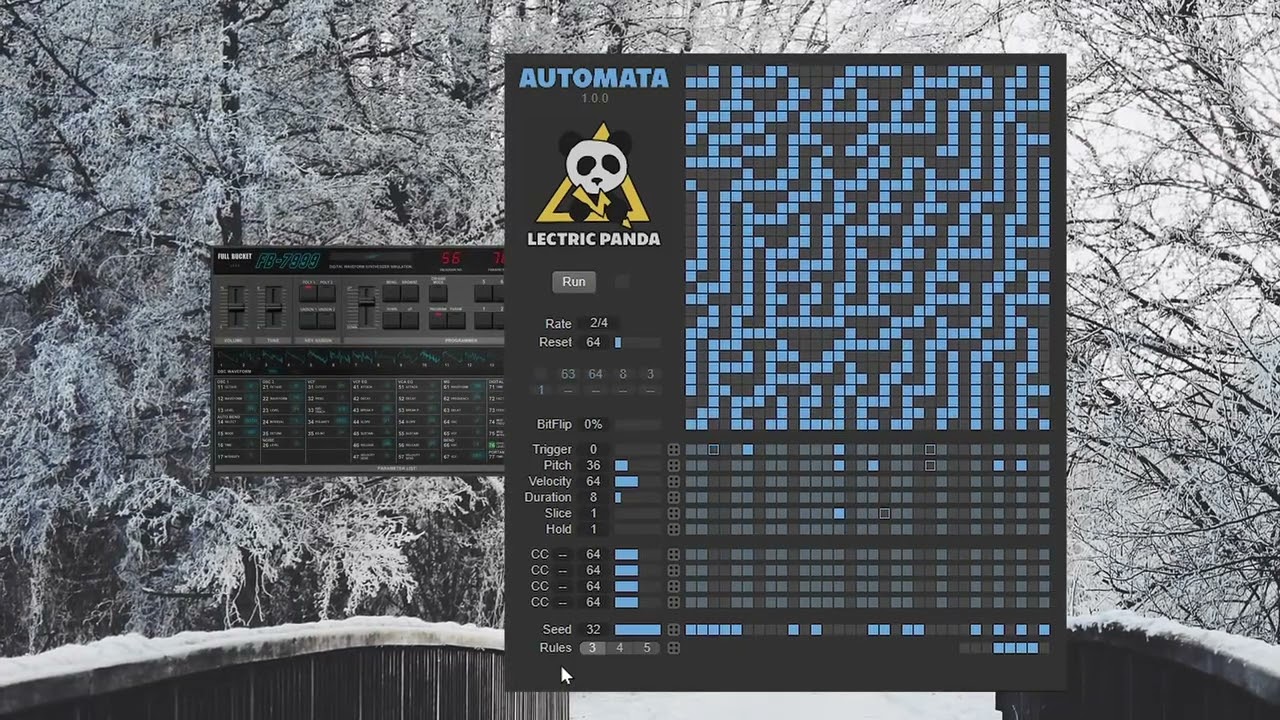Open the fourth CC number selector showing --
Screen dimensions: 1280x720
(x=563, y=603)
